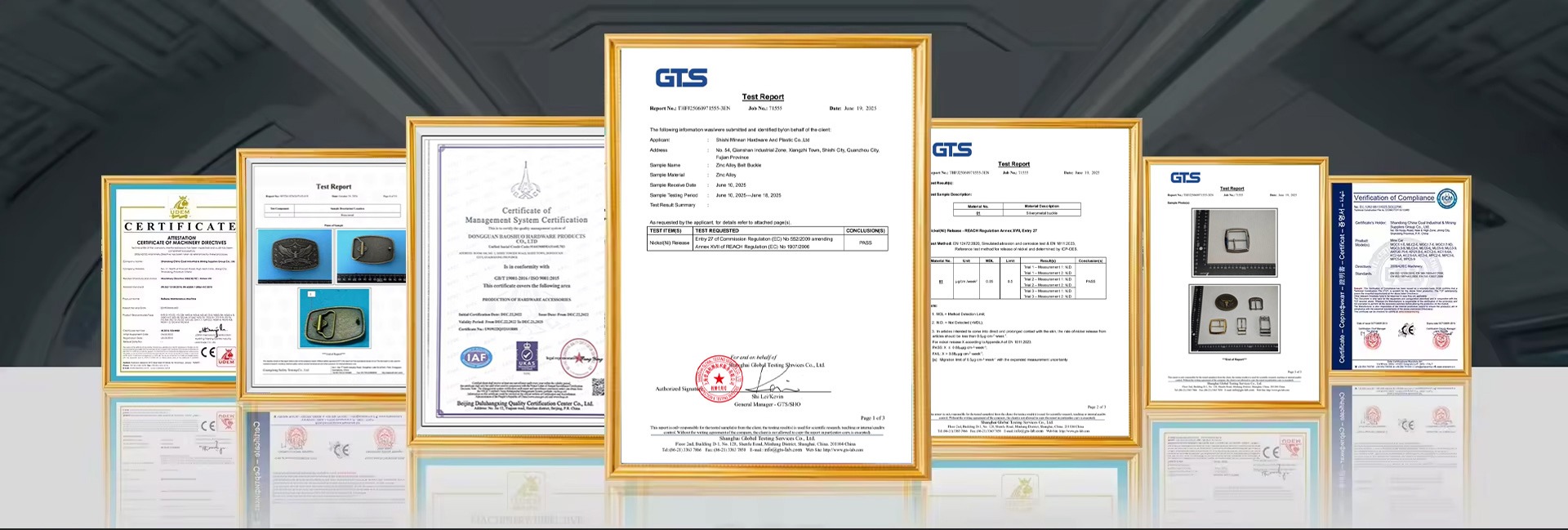The image size is (1568, 530).
Task: Click 'Beijing Dahuhangxing Quality Certification Center Co., Ltd.'
Action: click(525, 403)
